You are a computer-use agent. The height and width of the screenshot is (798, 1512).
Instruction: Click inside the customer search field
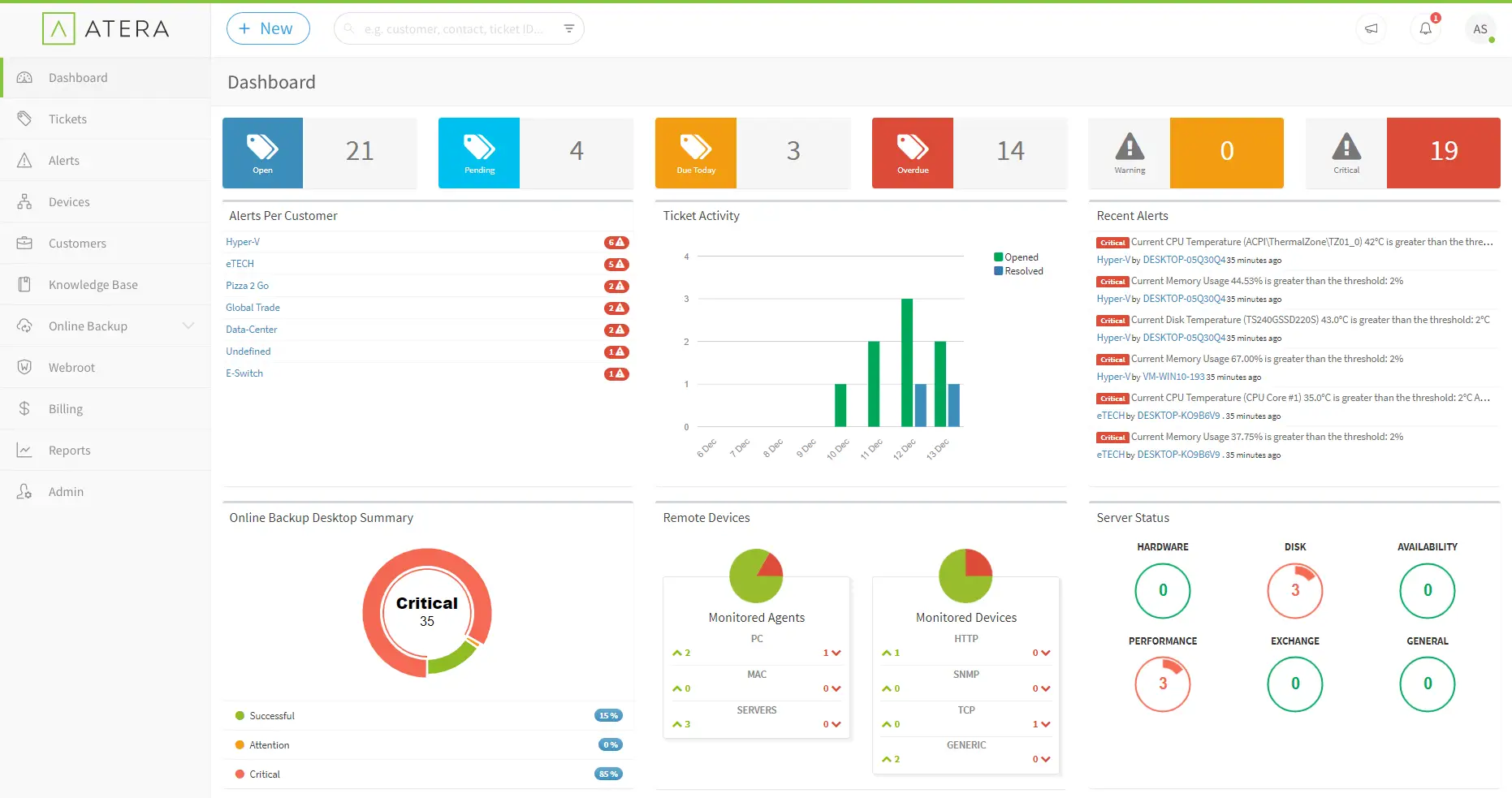pos(451,28)
